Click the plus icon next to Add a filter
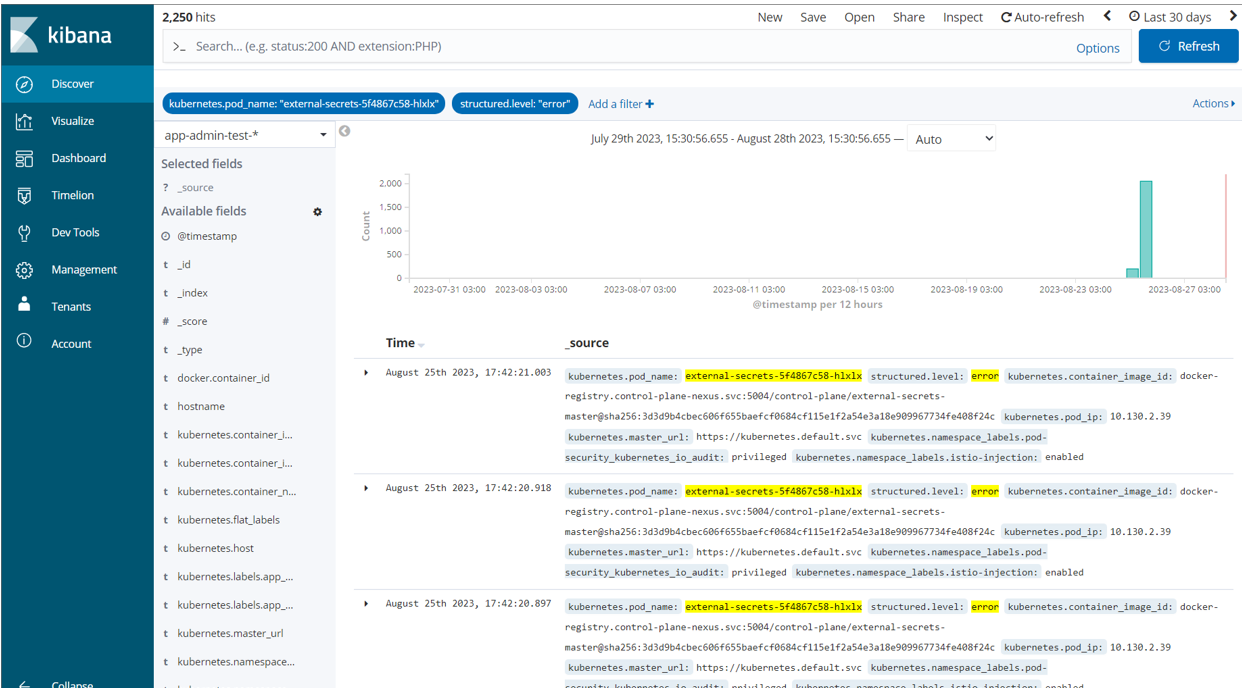 pyautogui.click(x=650, y=104)
